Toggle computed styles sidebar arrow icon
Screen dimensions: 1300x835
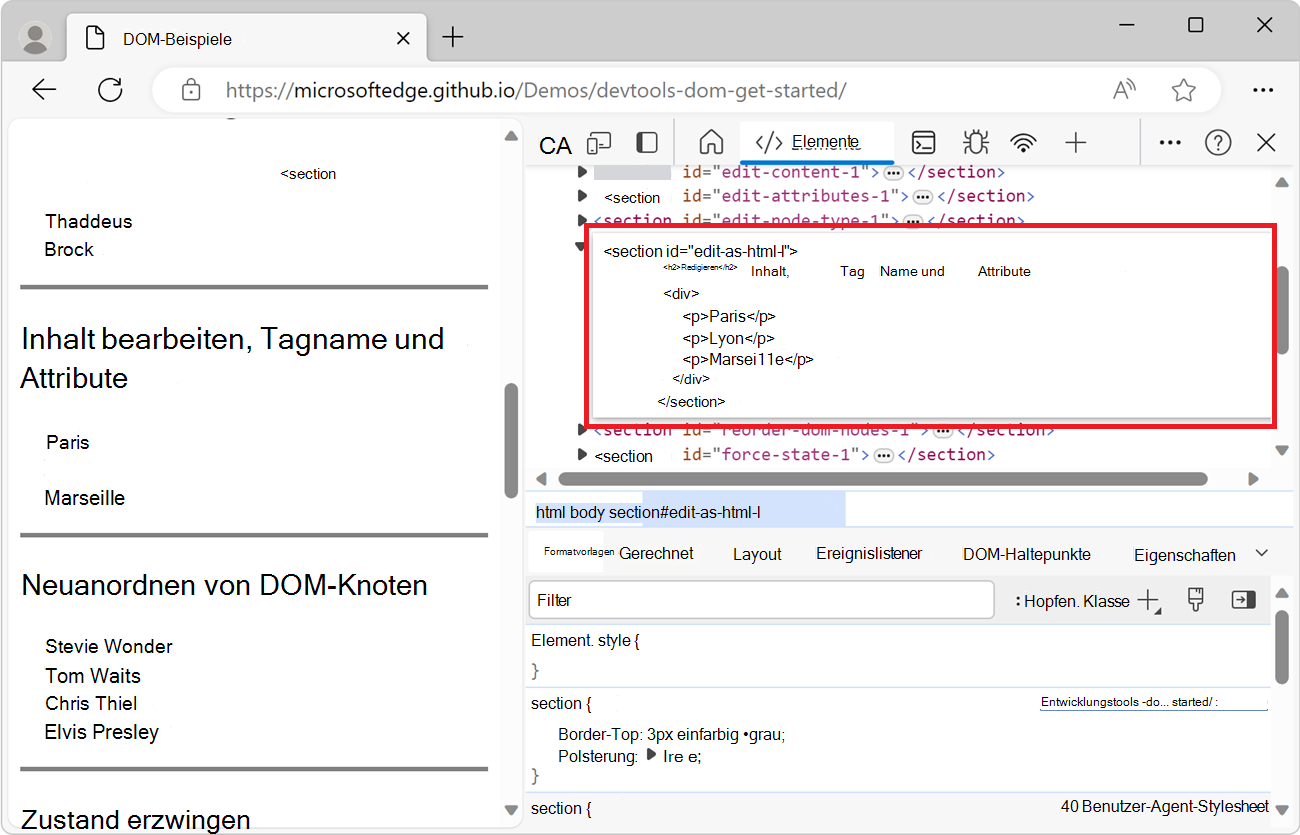[x=1243, y=599]
